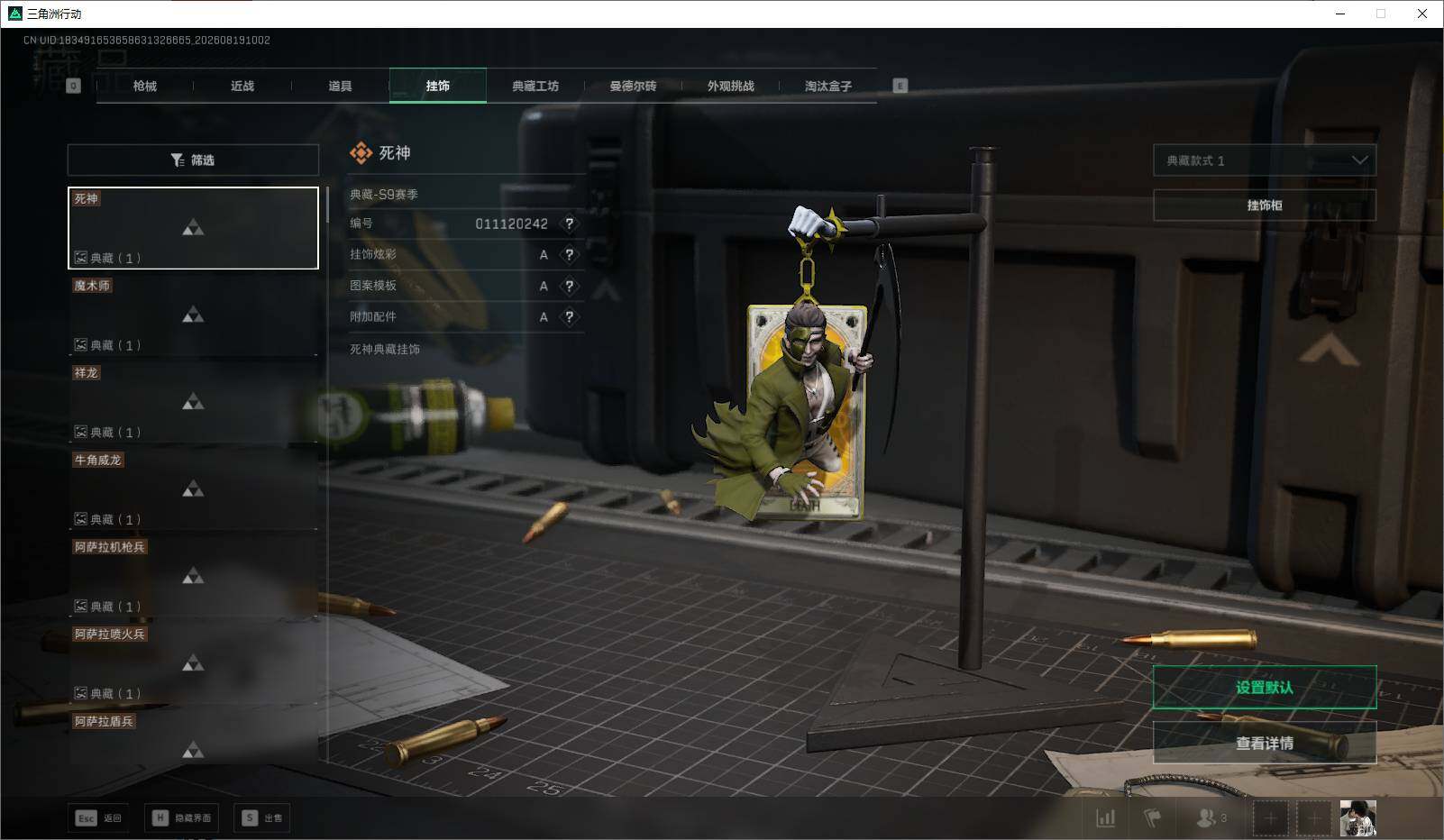The width and height of the screenshot is (1444, 840).
Task: Select the 阿萨拉盾兵 charm entry
Action: tap(193, 737)
